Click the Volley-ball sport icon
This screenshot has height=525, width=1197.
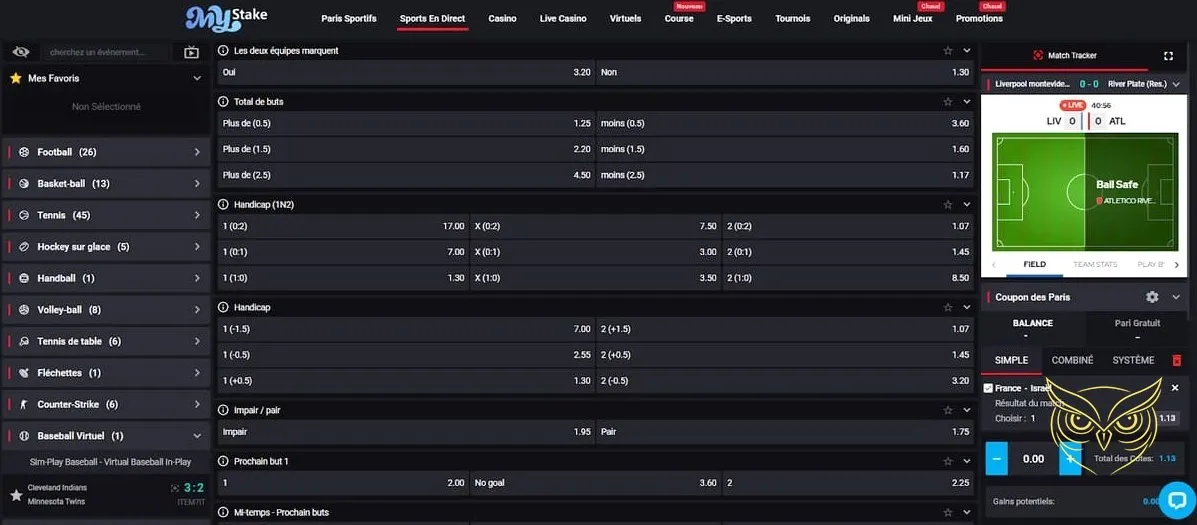pyautogui.click(x=24, y=310)
